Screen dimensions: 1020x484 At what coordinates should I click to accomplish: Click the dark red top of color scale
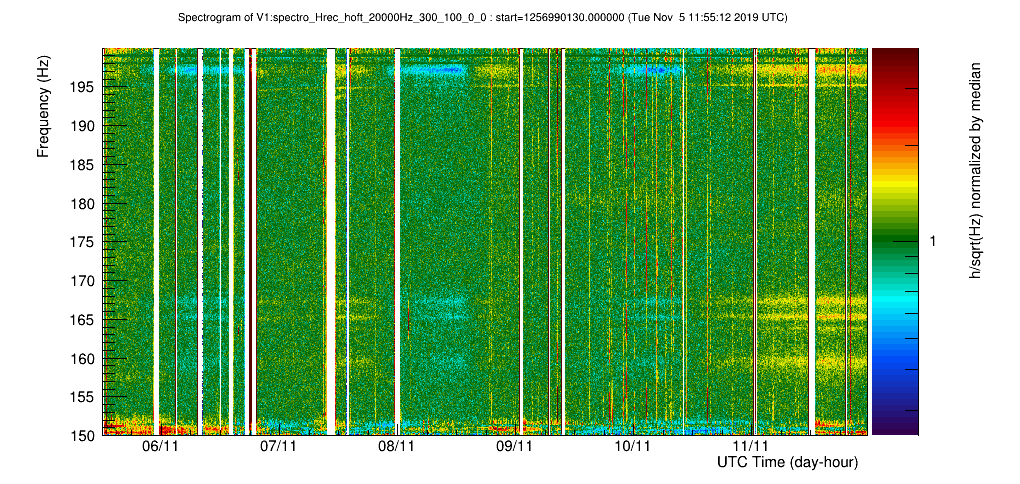pyautogui.click(x=895, y=55)
